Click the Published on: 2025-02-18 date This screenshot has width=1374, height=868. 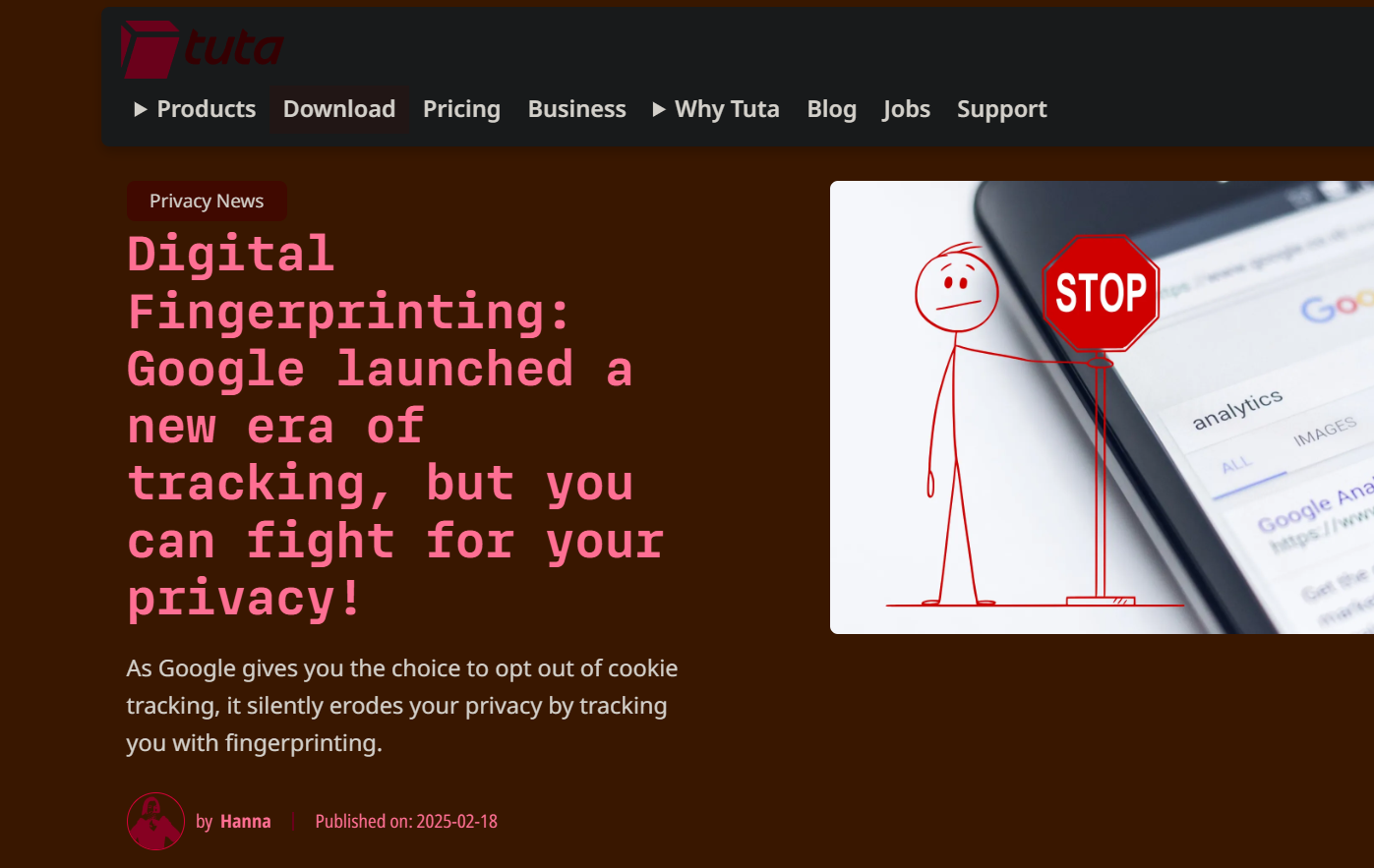coord(406,821)
